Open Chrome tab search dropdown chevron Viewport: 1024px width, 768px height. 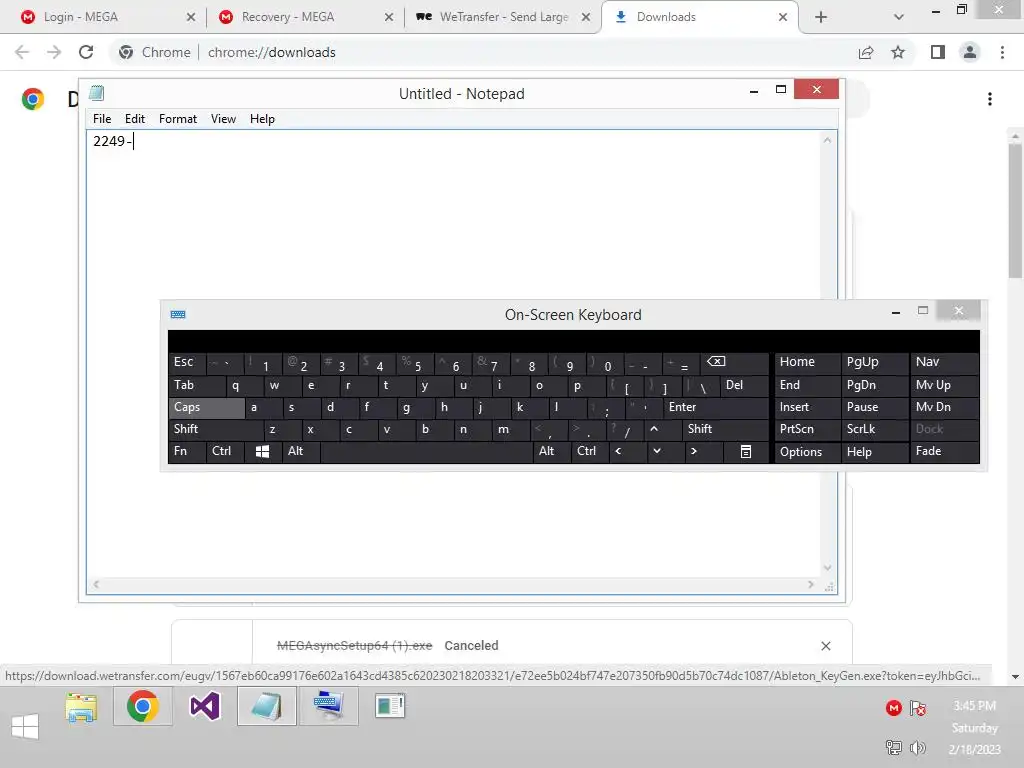click(899, 17)
